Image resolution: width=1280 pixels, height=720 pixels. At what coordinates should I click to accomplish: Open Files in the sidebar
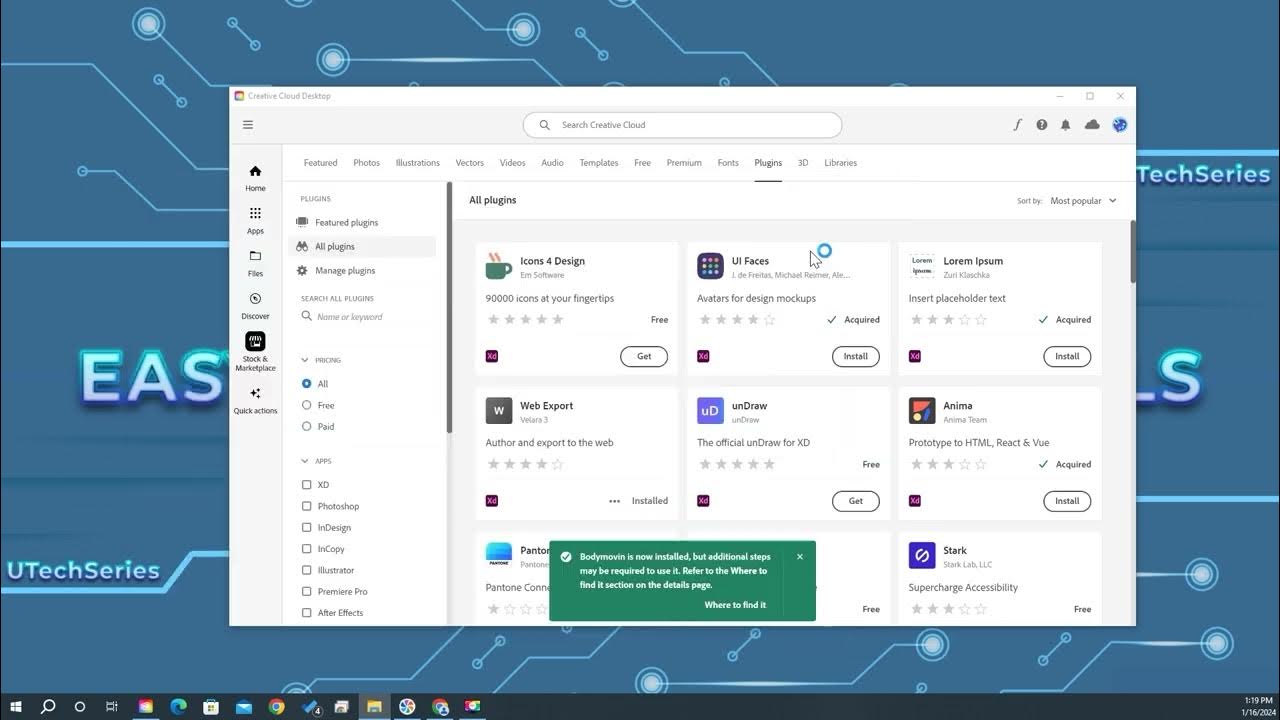(255, 263)
